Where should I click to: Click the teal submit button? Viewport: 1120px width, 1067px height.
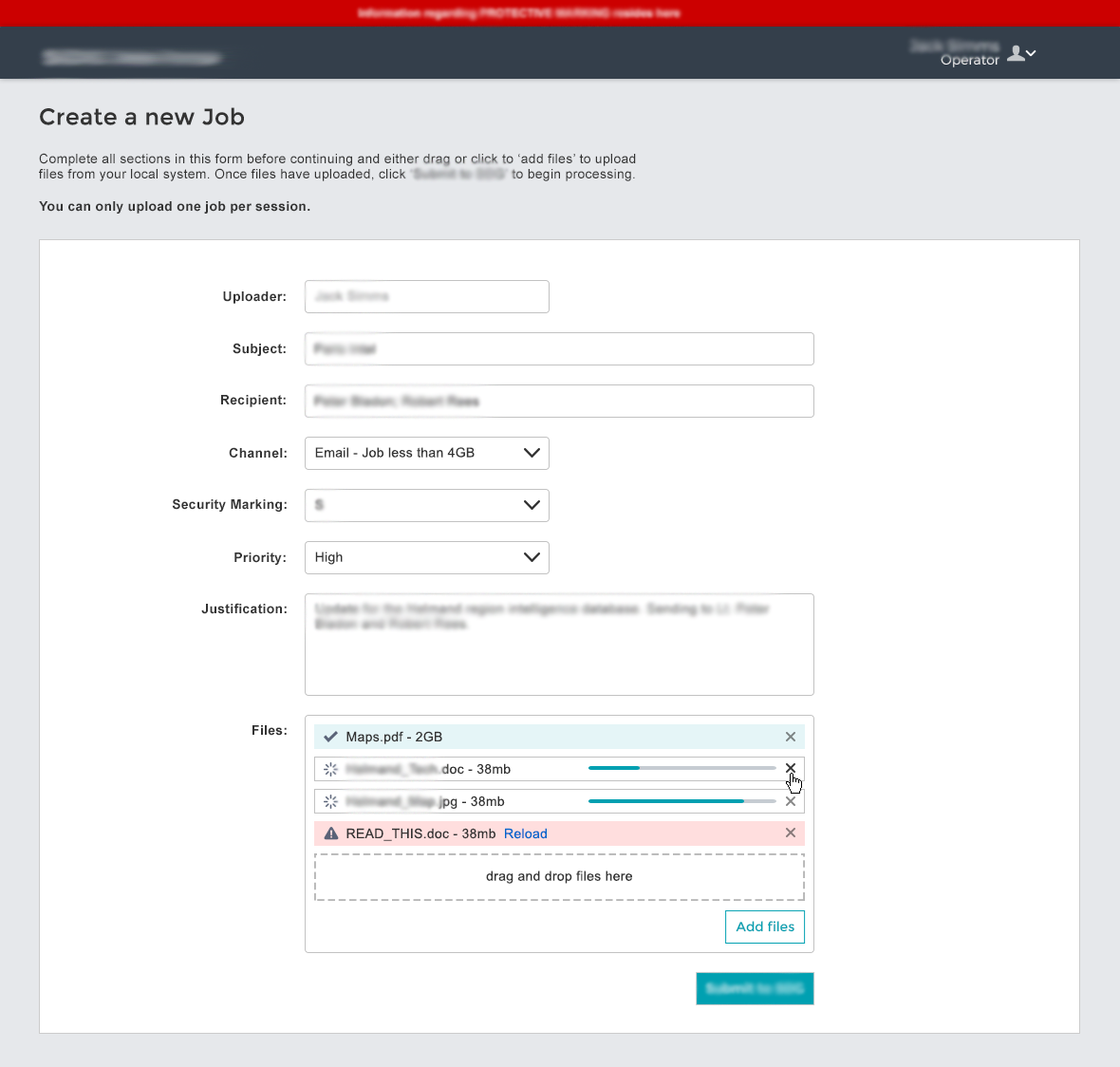755,988
